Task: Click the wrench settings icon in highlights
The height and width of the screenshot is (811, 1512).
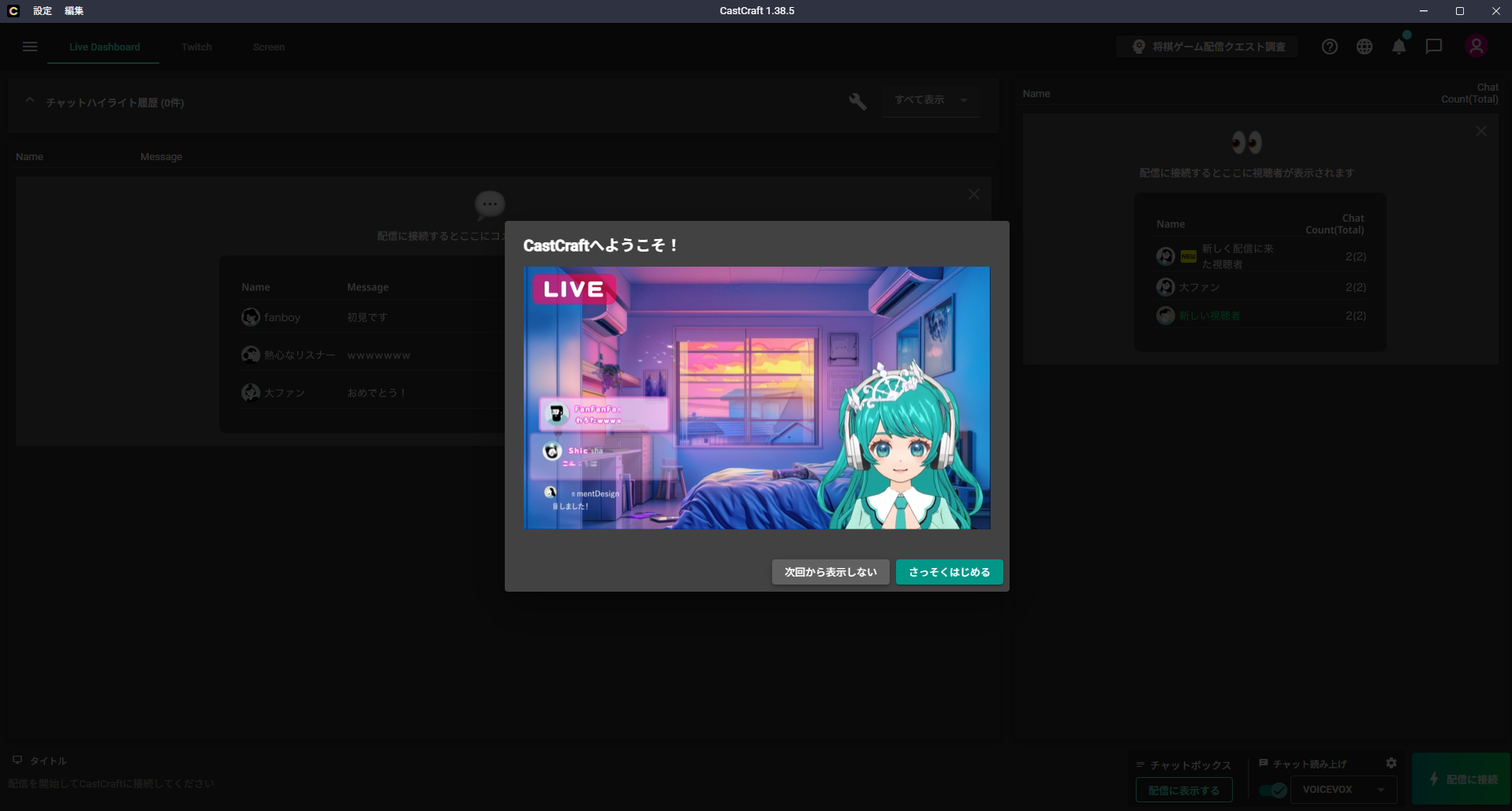Action: 857,101
